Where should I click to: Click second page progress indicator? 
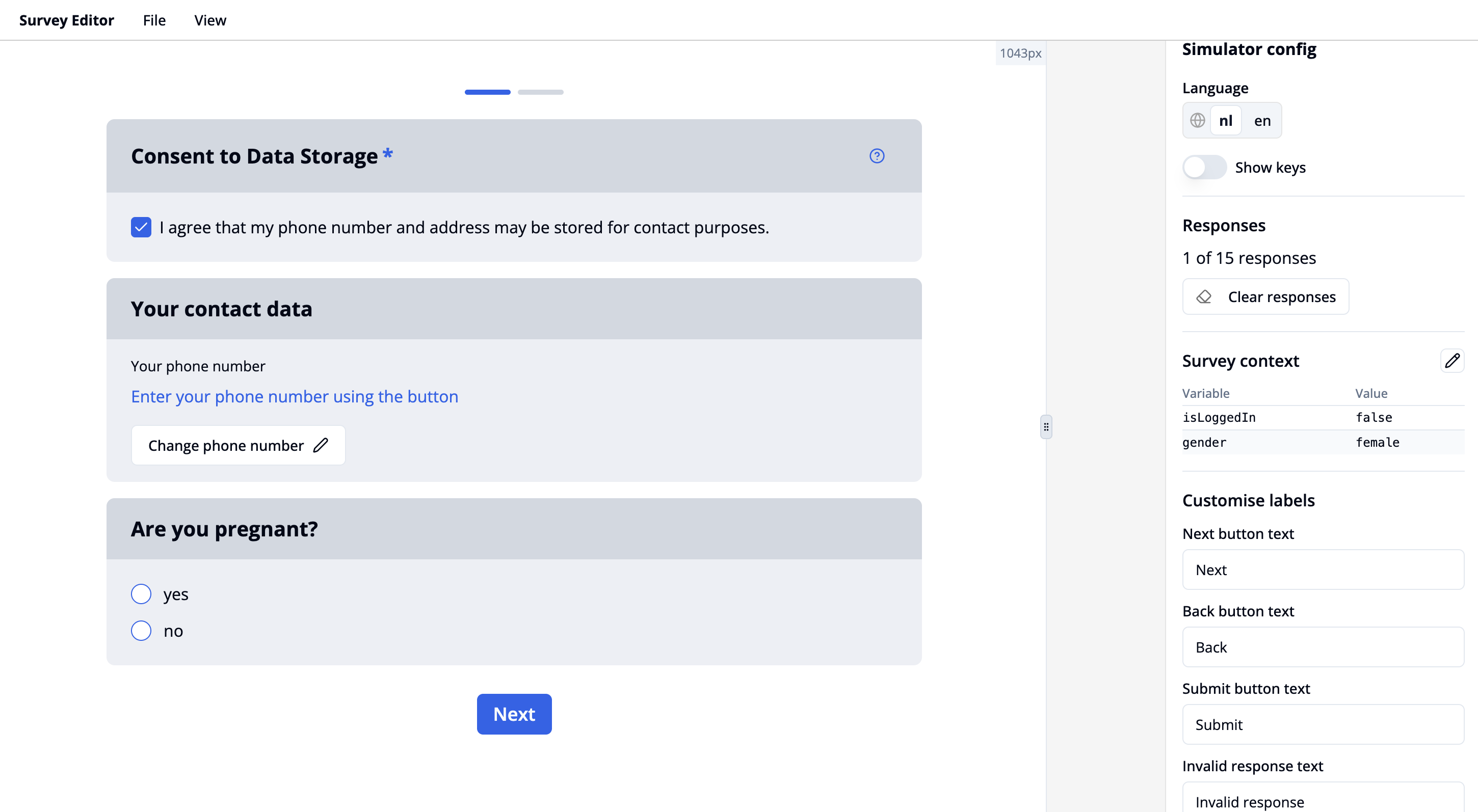(x=540, y=92)
